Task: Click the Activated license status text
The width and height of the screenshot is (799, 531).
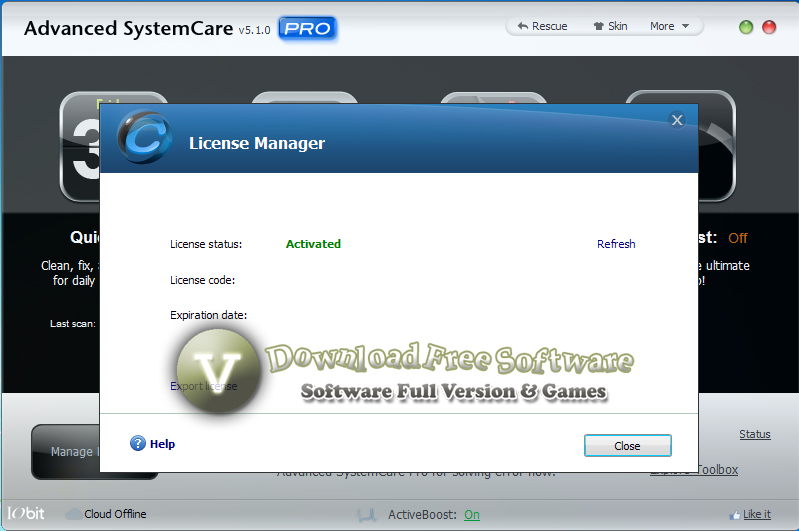Action: [x=313, y=244]
